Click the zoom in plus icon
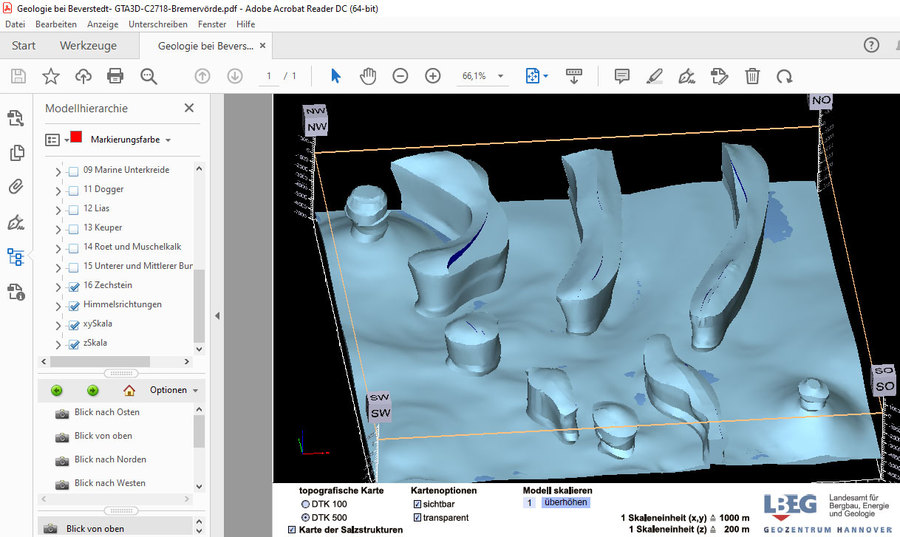The image size is (900, 537). click(x=433, y=76)
